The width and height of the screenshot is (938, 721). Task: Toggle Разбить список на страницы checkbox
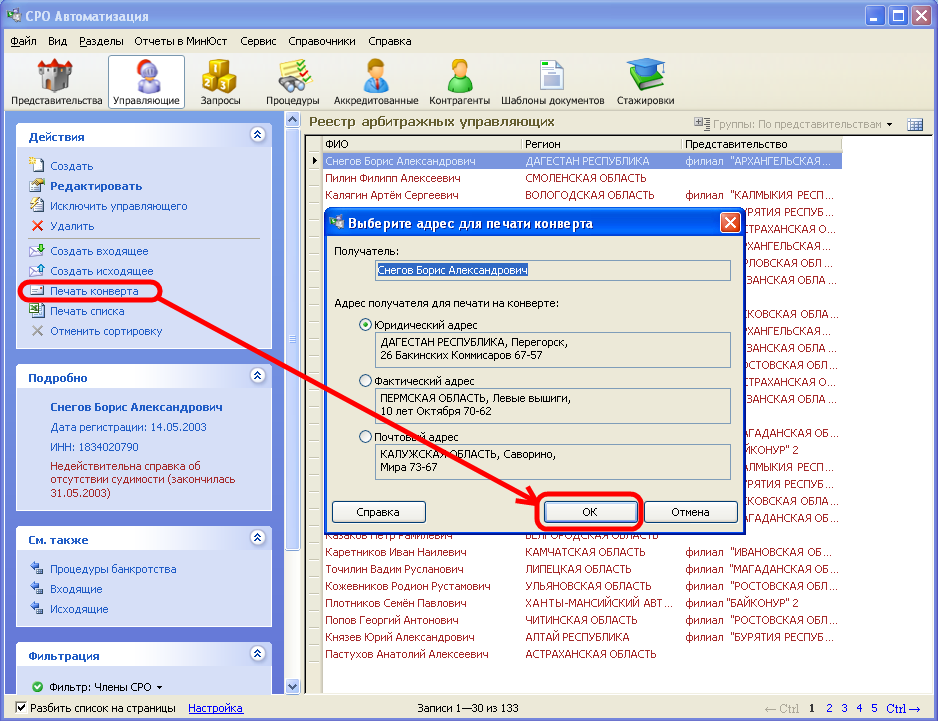tap(20, 708)
